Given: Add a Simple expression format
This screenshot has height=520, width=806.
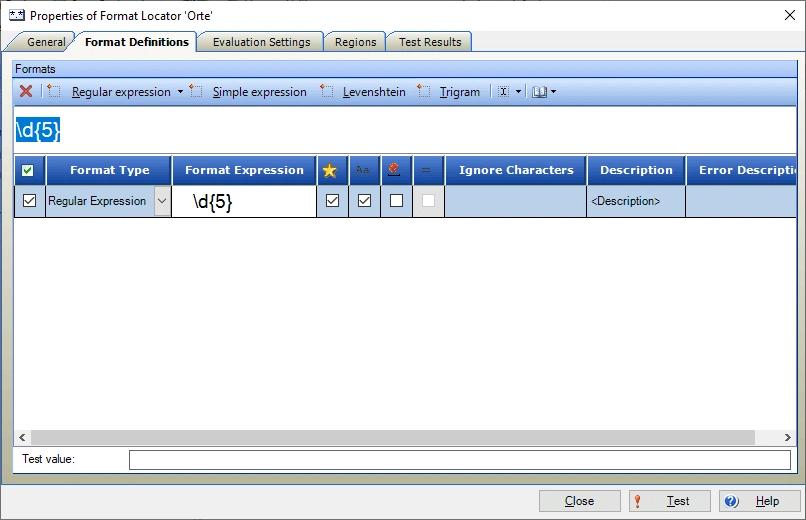Looking at the screenshot, I should pos(258,92).
